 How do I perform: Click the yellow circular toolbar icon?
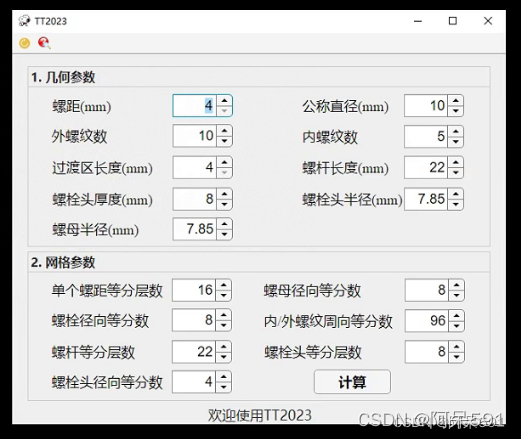24,43
